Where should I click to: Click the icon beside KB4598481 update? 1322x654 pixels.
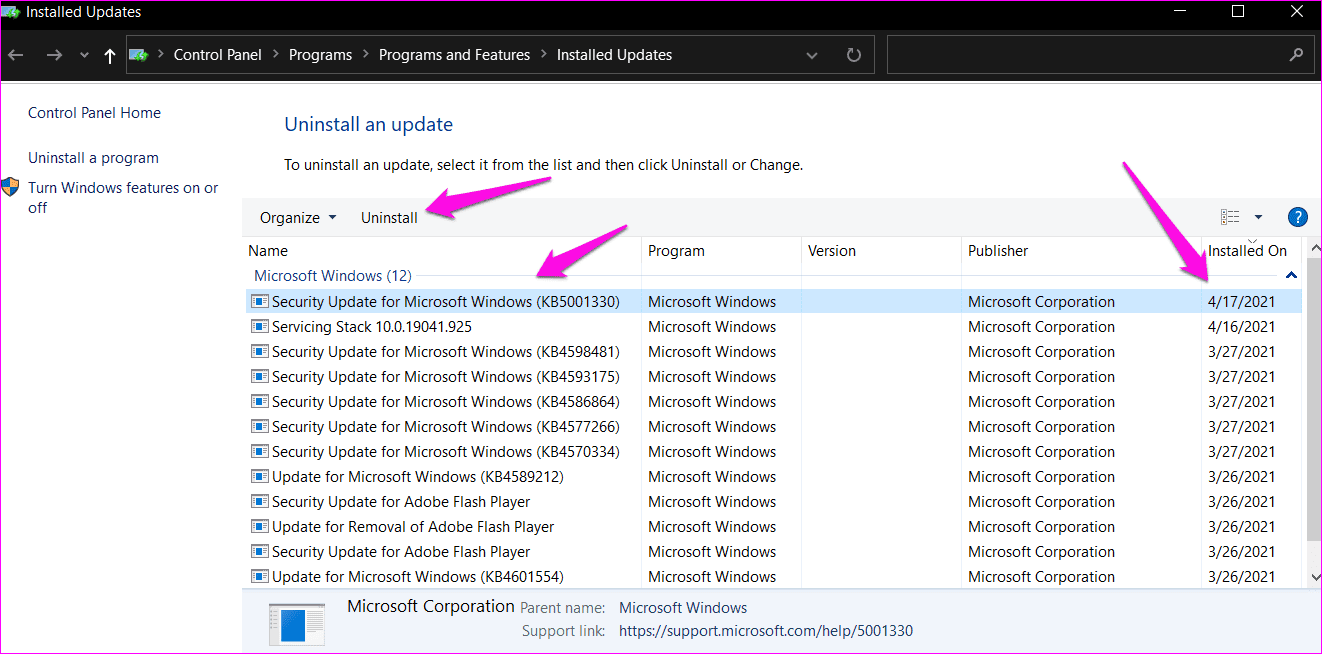click(x=260, y=351)
